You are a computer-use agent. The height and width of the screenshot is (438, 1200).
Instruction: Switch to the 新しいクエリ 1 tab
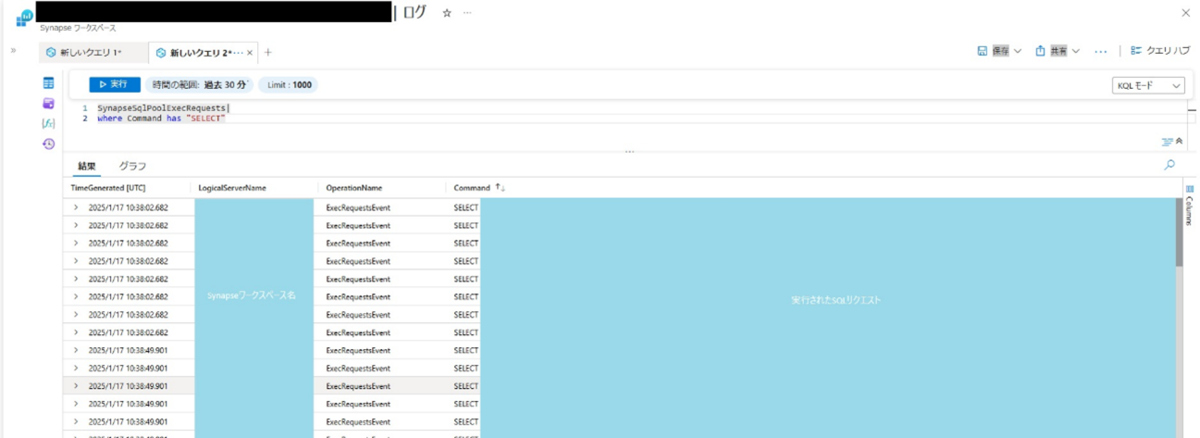91,52
